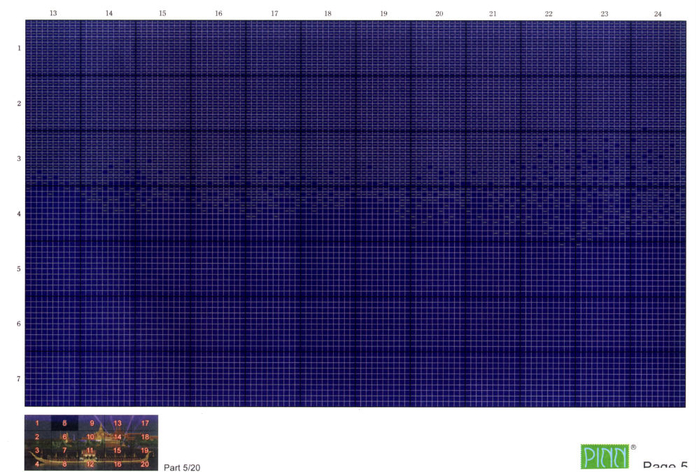Image resolution: width=699 pixels, height=472 pixels.
Task: Select column number 21 above the chart
Action: (x=493, y=14)
